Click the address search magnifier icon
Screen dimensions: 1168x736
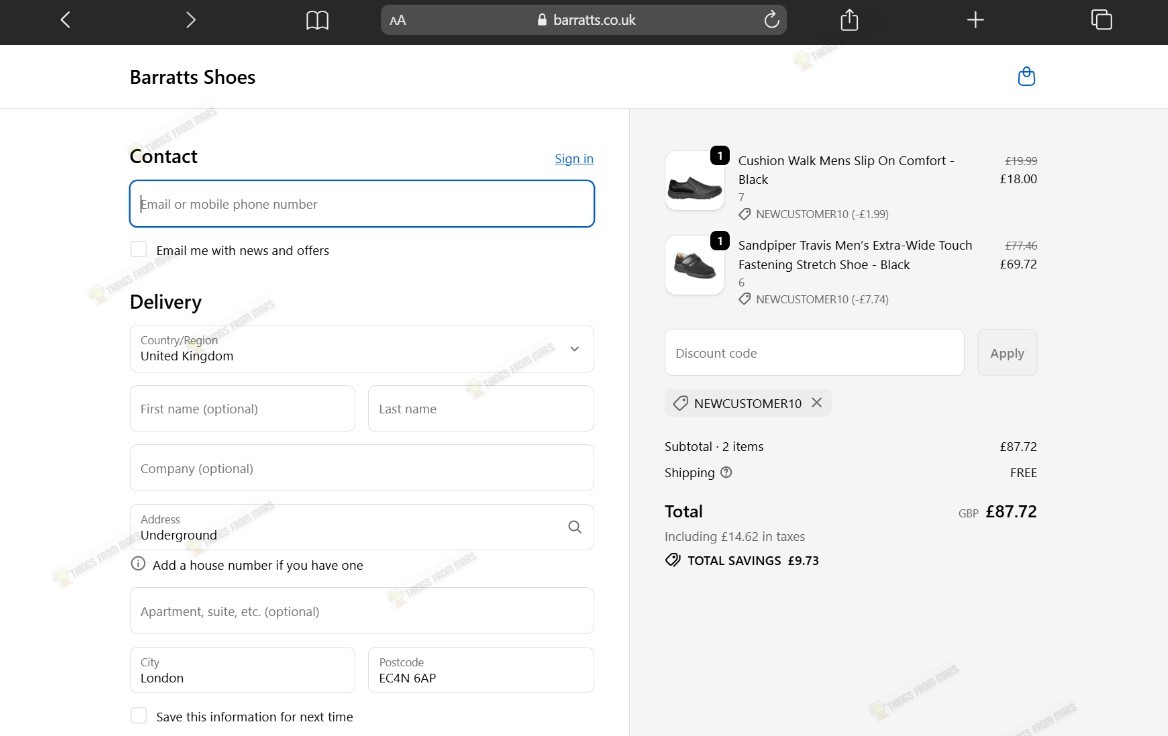point(574,527)
